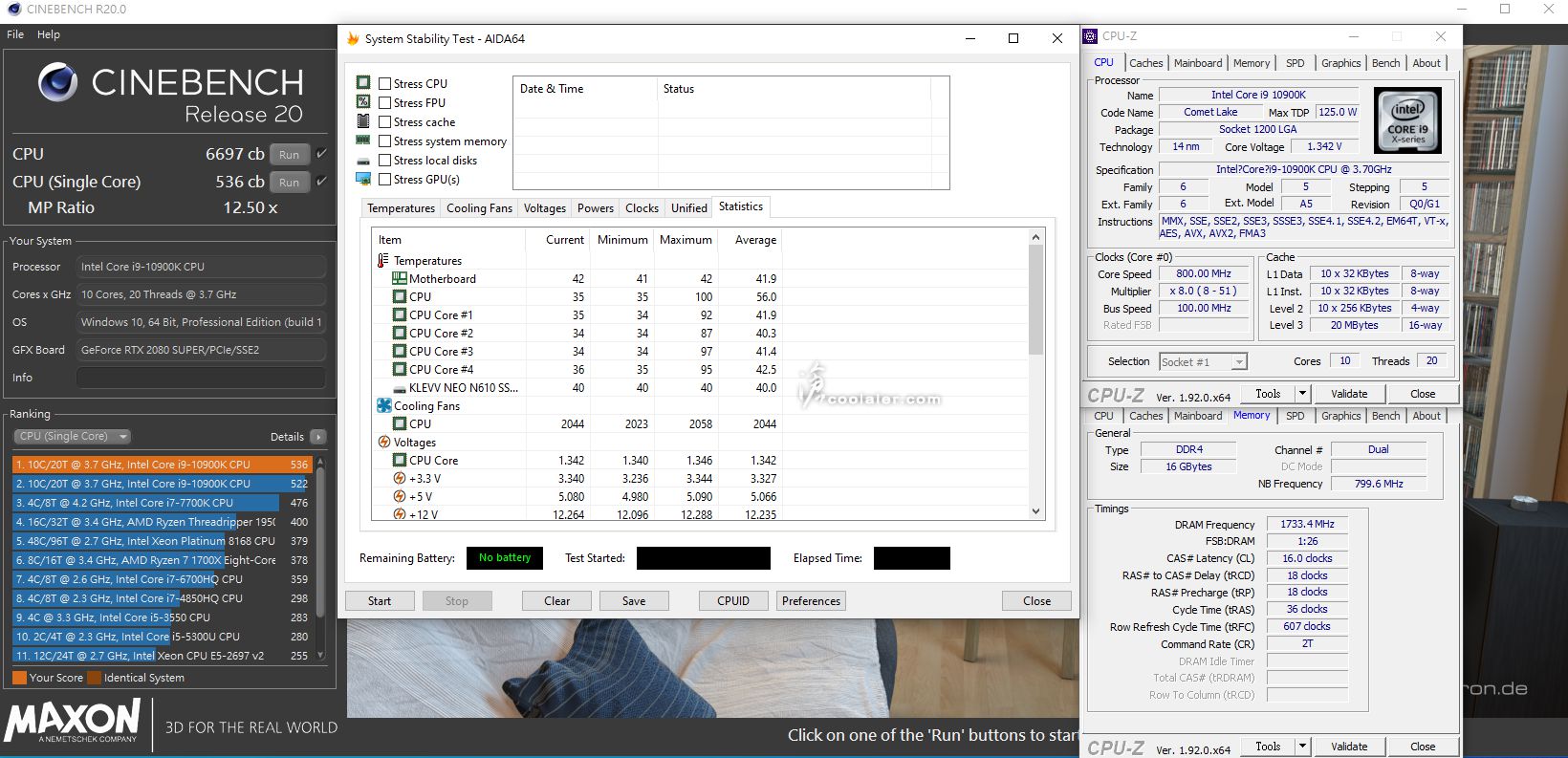Click the AIDA64 Save button
The width and height of the screenshot is (1568, 758).
click(x=634, y=601)
